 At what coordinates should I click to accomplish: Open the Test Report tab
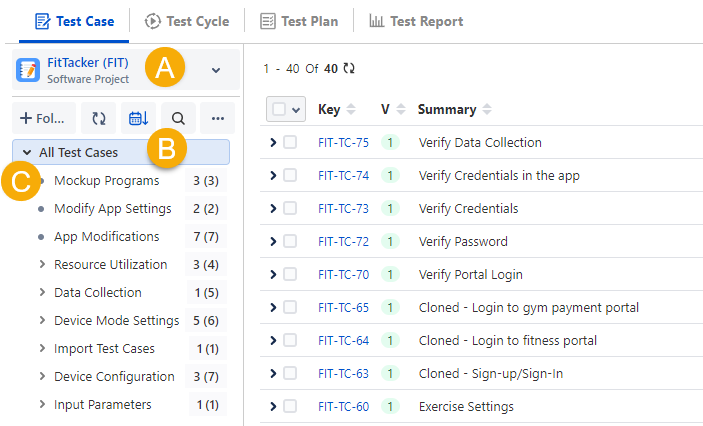pyautogui.click(x=416, y=22)
